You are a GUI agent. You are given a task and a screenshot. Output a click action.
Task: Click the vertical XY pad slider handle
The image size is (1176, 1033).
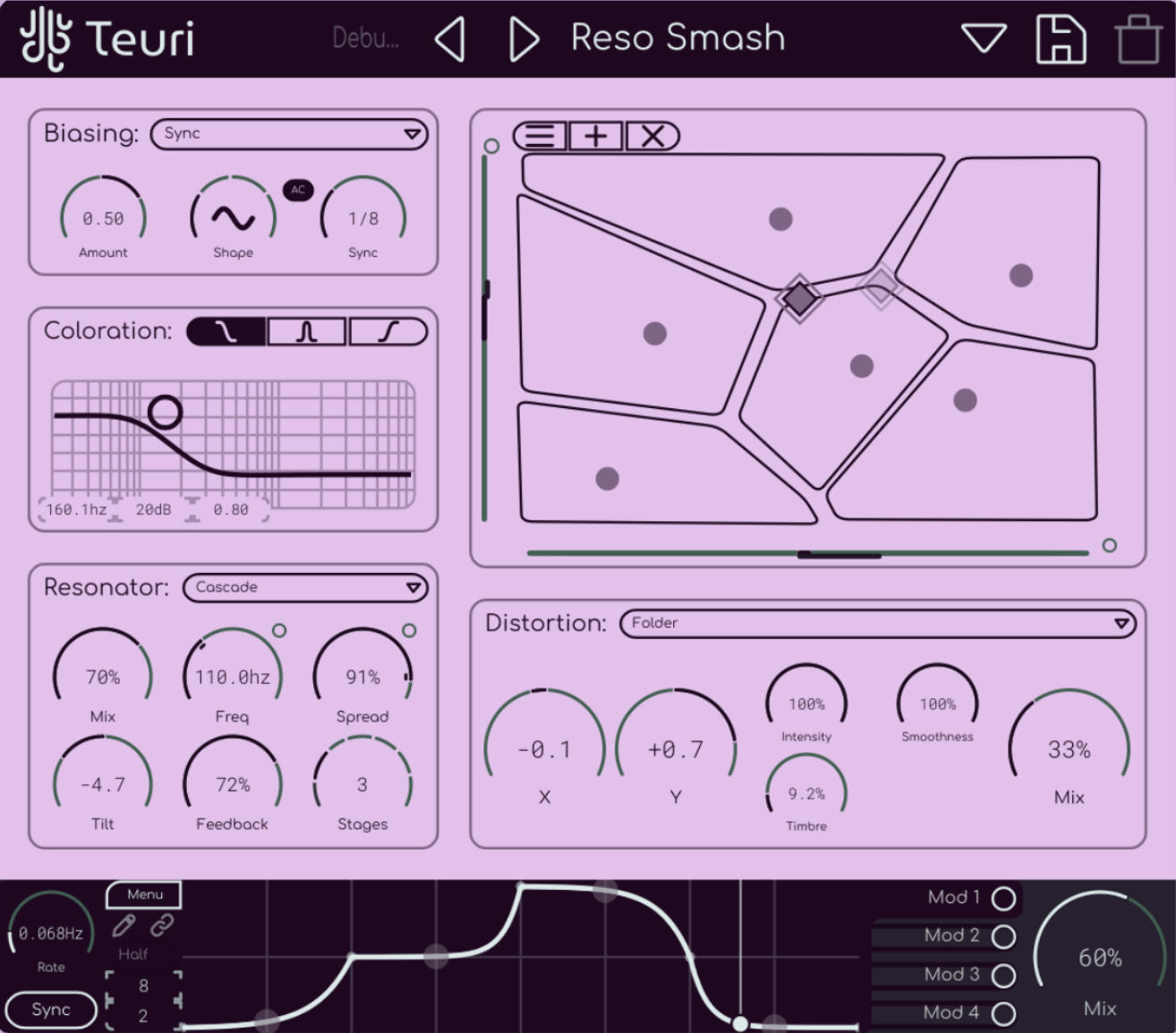pyautogui.click(x=485, y=310)
